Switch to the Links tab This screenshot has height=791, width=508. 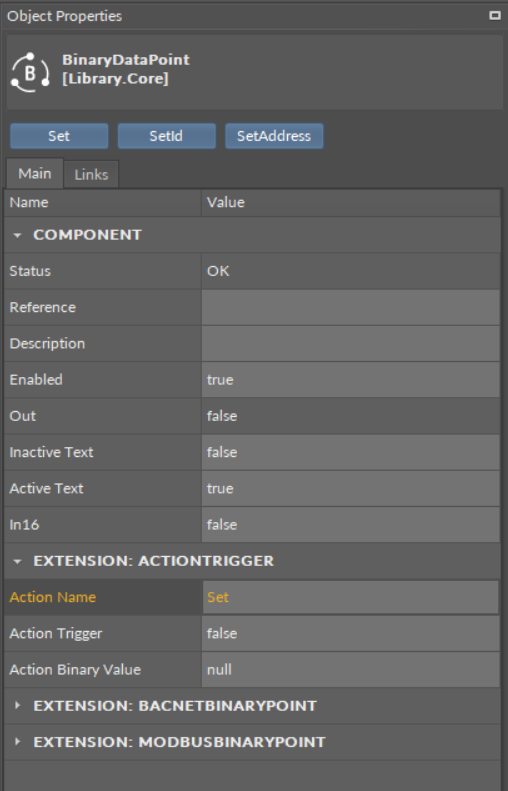pos(91,175)
